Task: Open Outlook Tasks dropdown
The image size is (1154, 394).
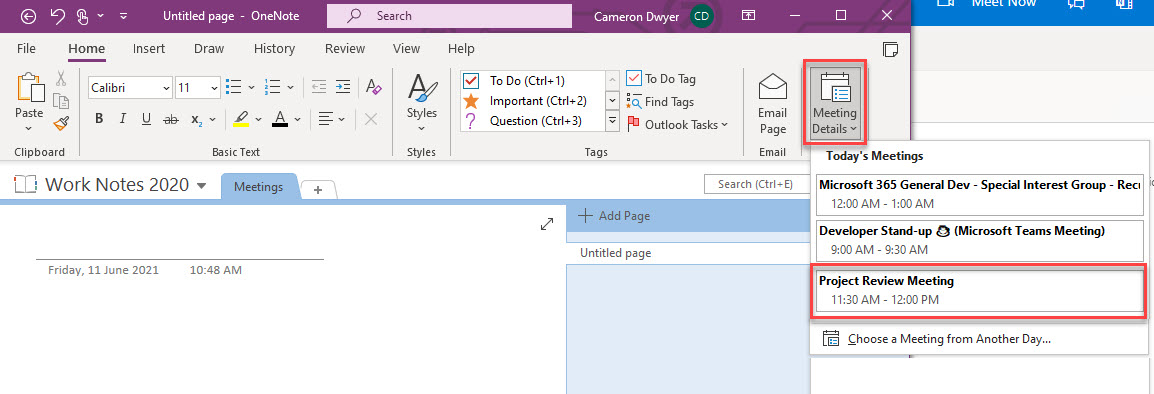Action: (x=678, y=124)
